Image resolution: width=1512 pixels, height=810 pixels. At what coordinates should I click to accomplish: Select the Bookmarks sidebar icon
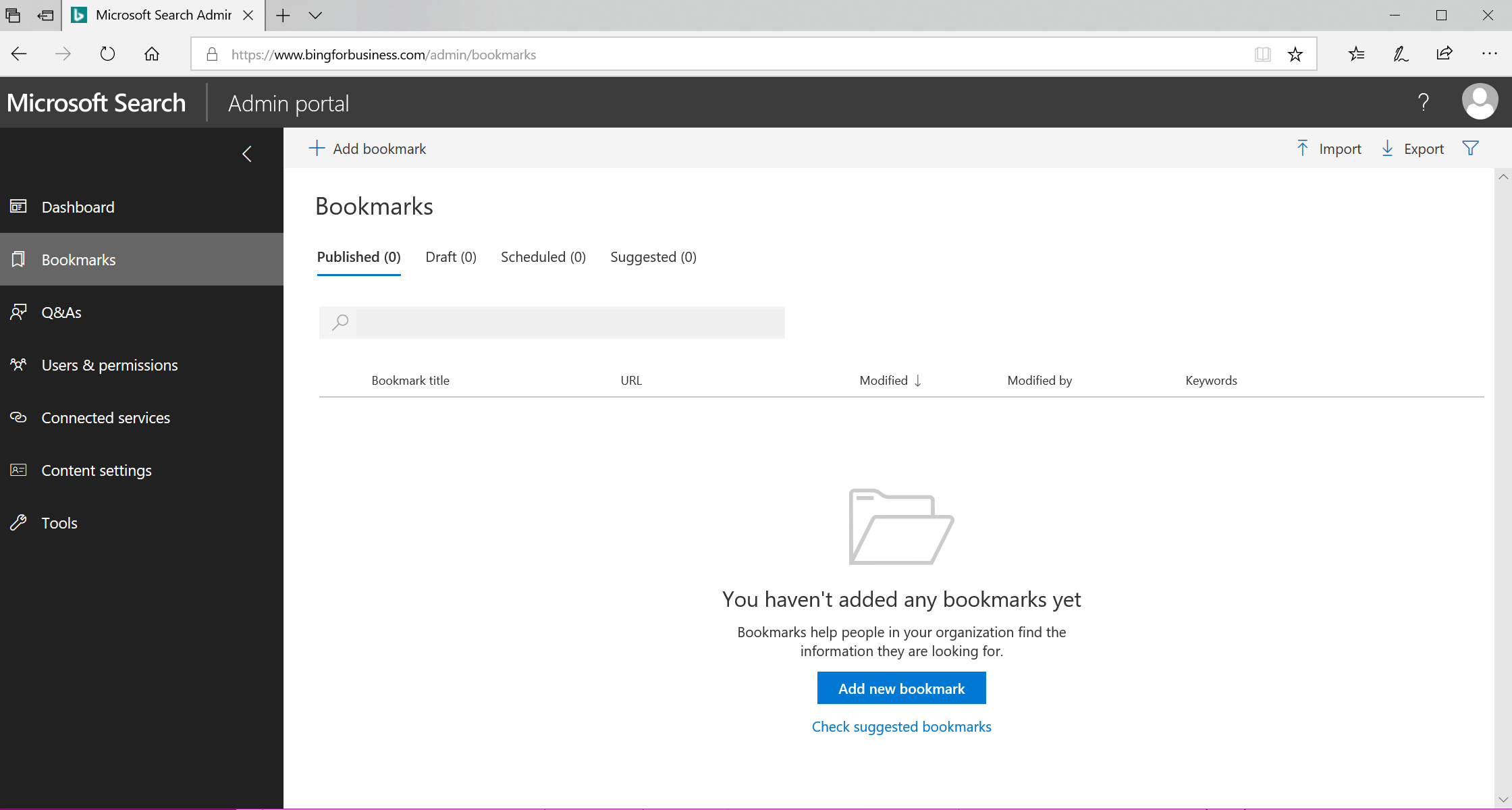[x=18, y=259]
